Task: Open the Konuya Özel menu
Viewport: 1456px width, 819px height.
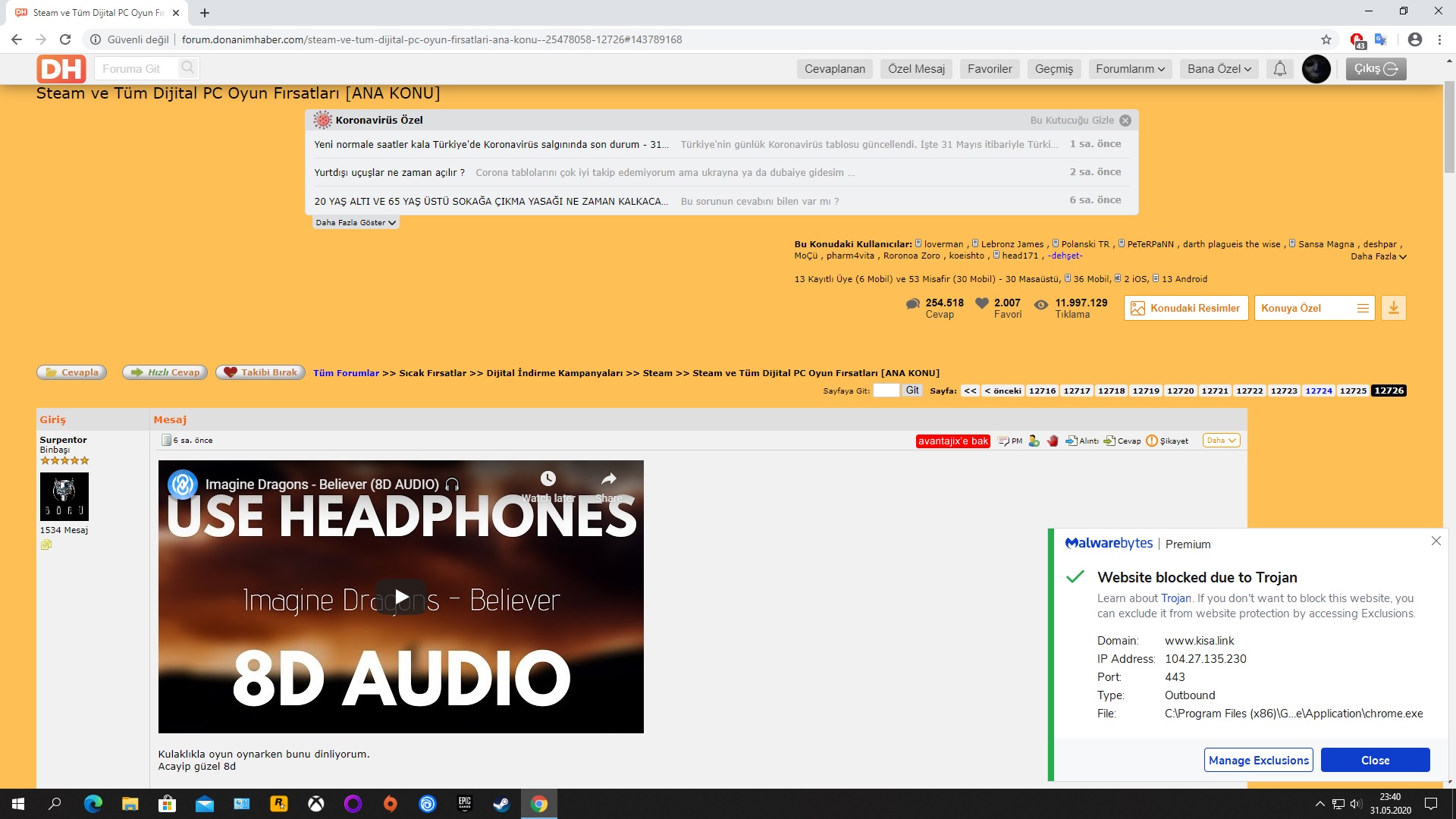Action: pyautogui.click(x=1314, y=308)
